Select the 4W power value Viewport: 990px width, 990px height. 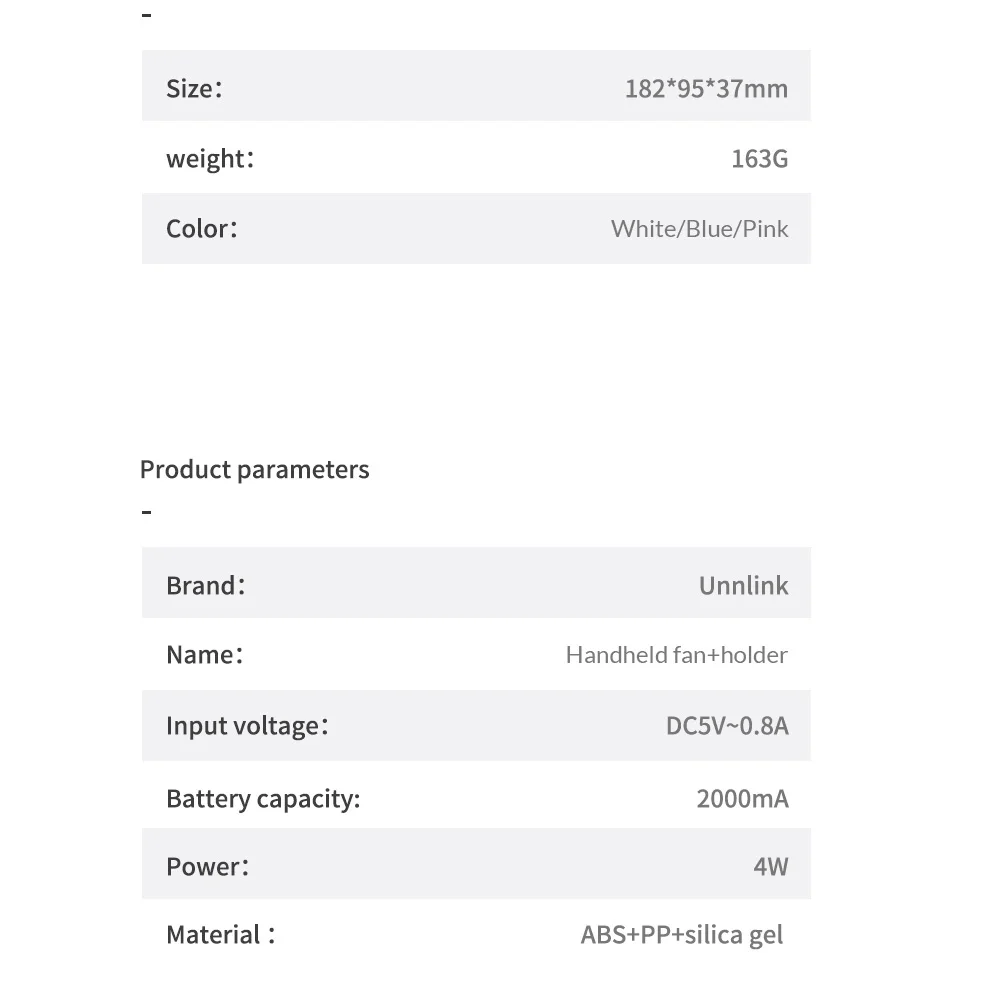[x=770, y=866]
